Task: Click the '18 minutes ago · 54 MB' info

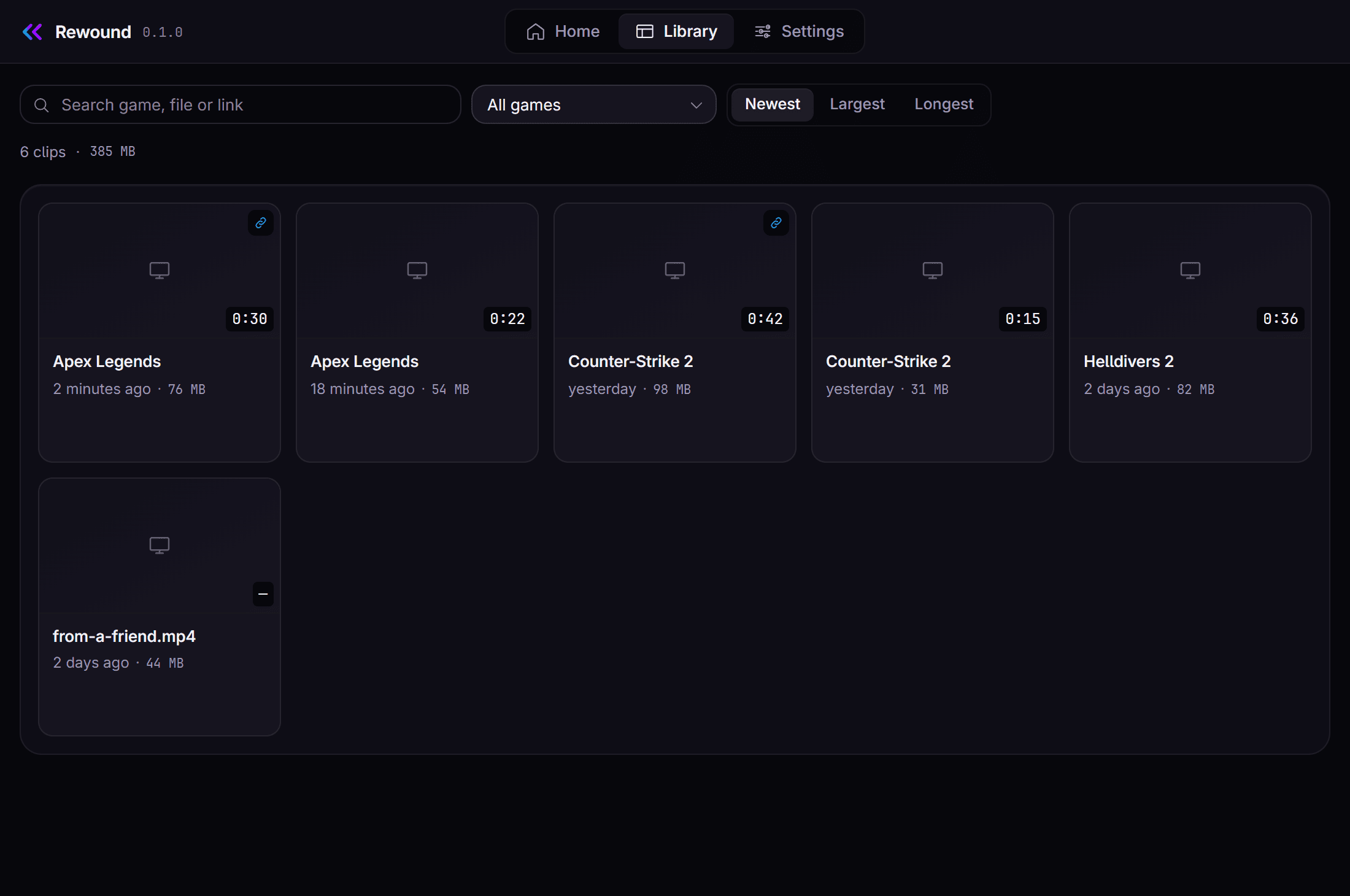Action: (390, 389)
